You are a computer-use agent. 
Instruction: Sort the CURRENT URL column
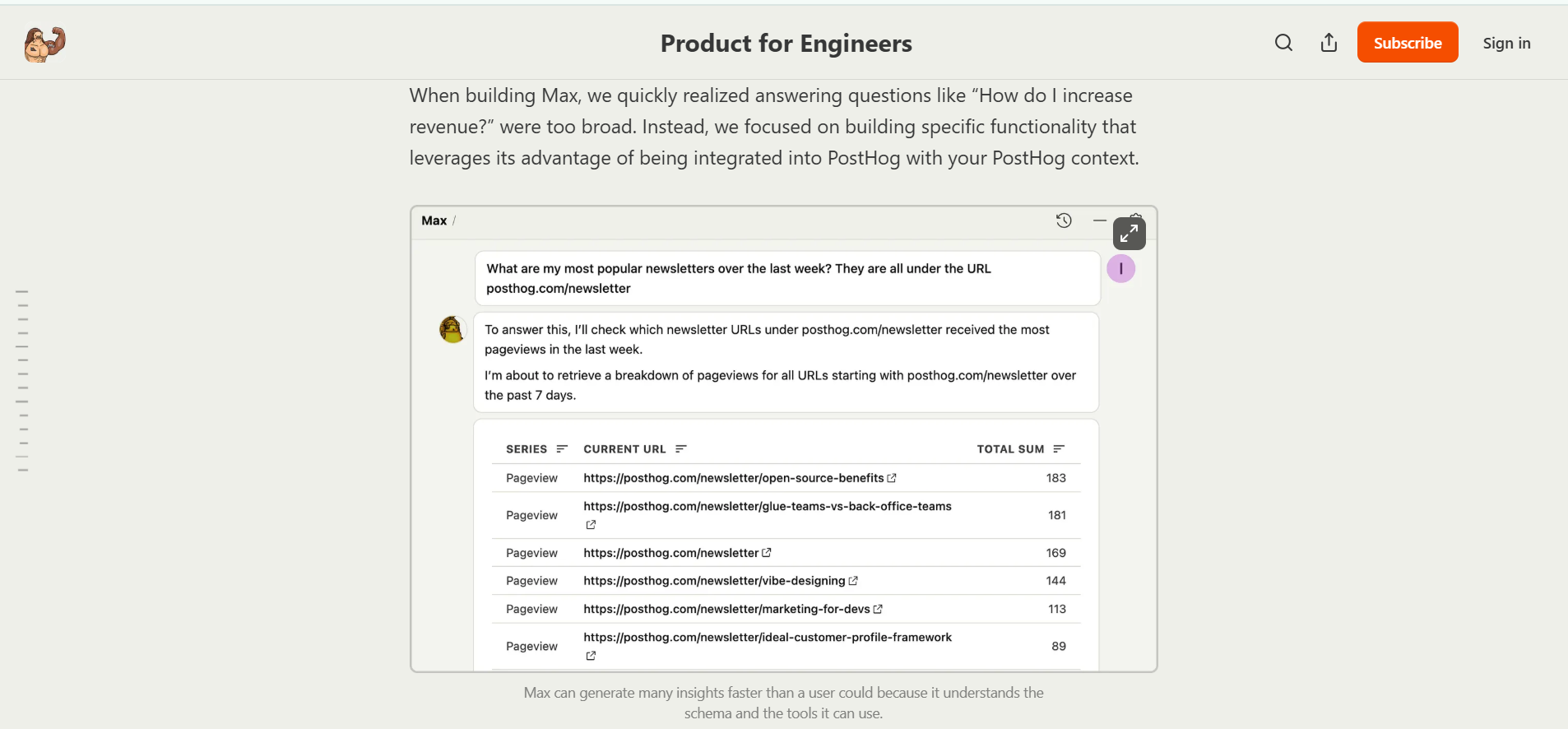682,448
